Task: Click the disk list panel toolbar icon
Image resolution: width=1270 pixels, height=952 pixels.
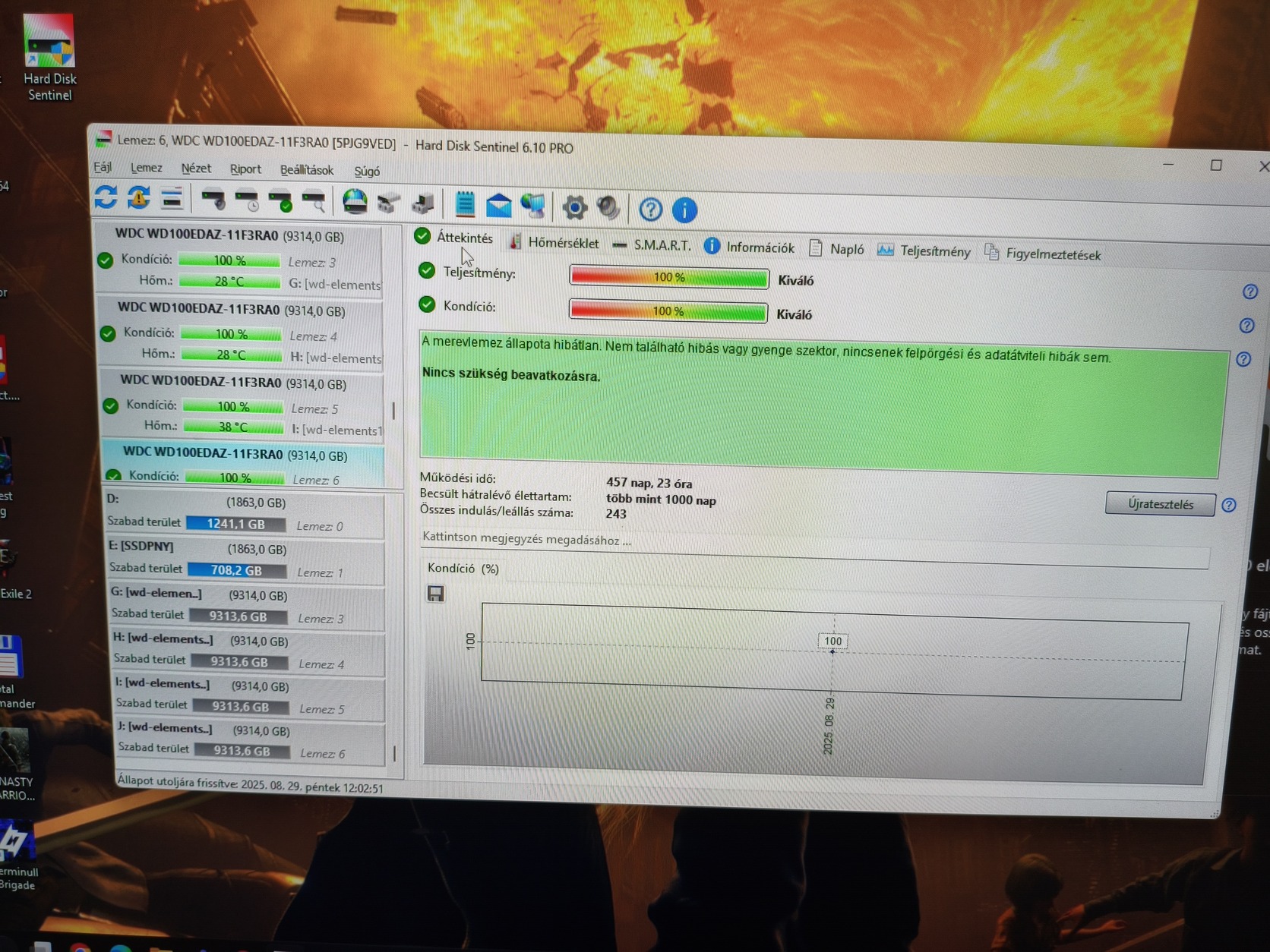Action: 172,199
